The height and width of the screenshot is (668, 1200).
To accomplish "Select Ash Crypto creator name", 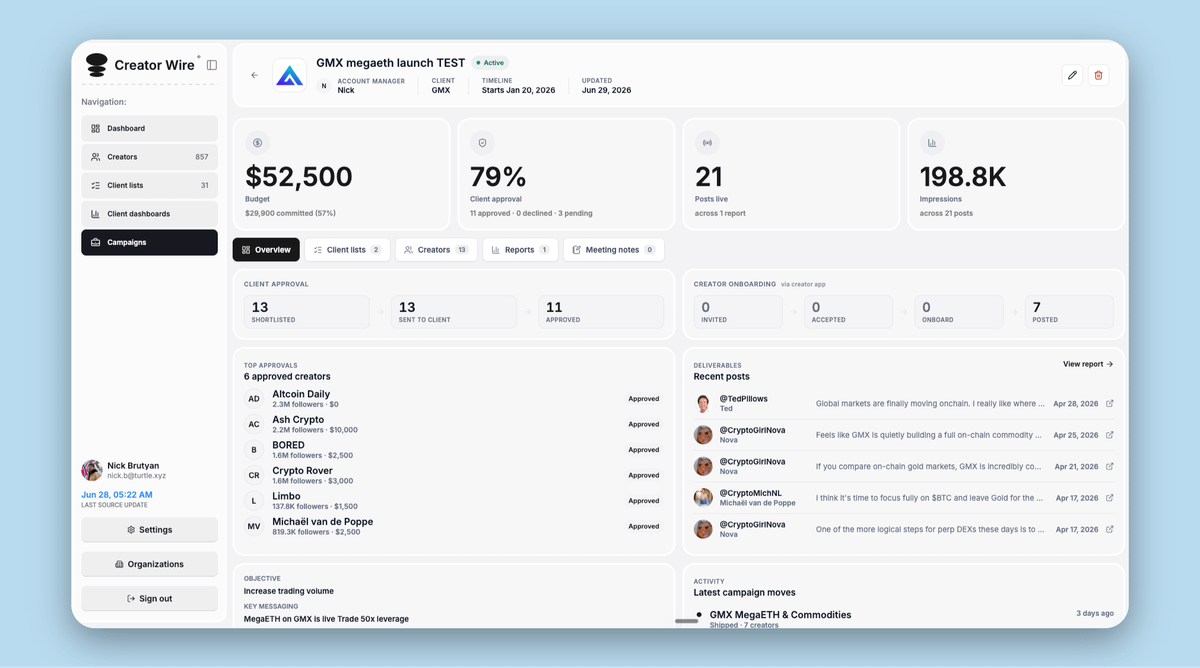I will [298, 420].
